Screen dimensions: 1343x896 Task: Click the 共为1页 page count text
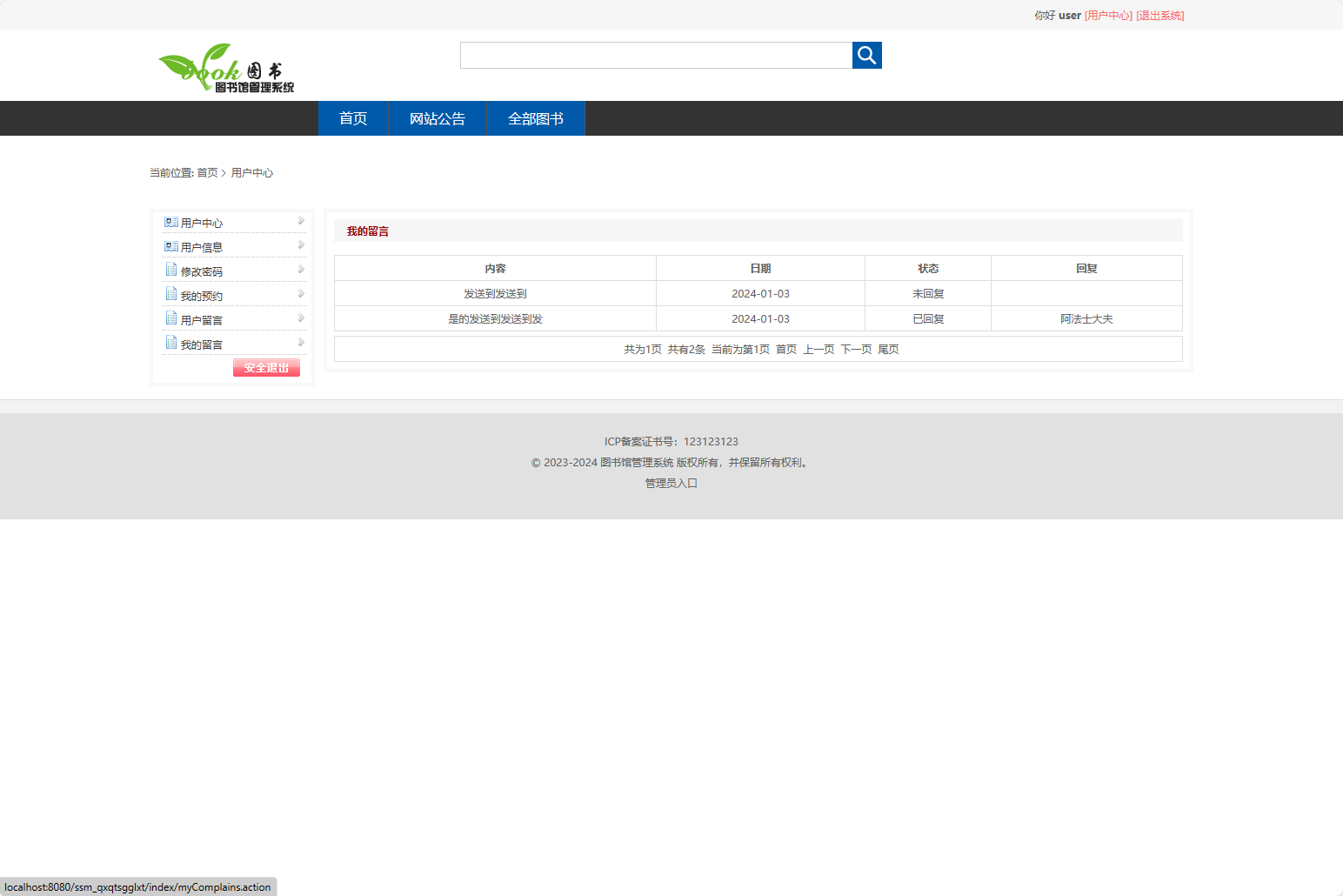(643, 350)
